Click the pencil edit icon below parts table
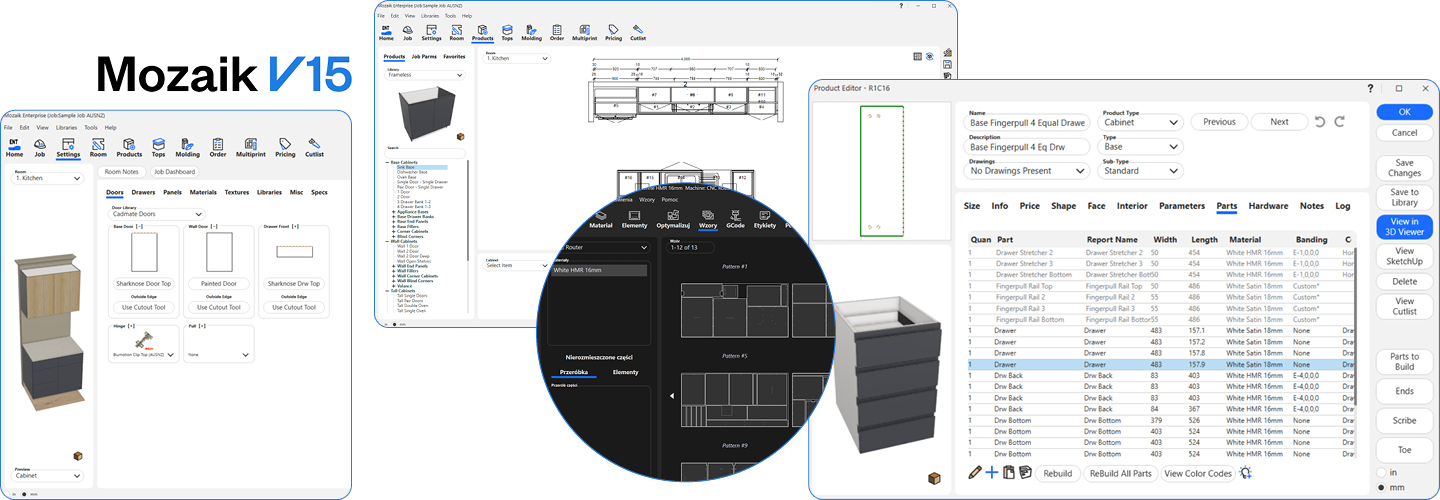 (975, 472)
